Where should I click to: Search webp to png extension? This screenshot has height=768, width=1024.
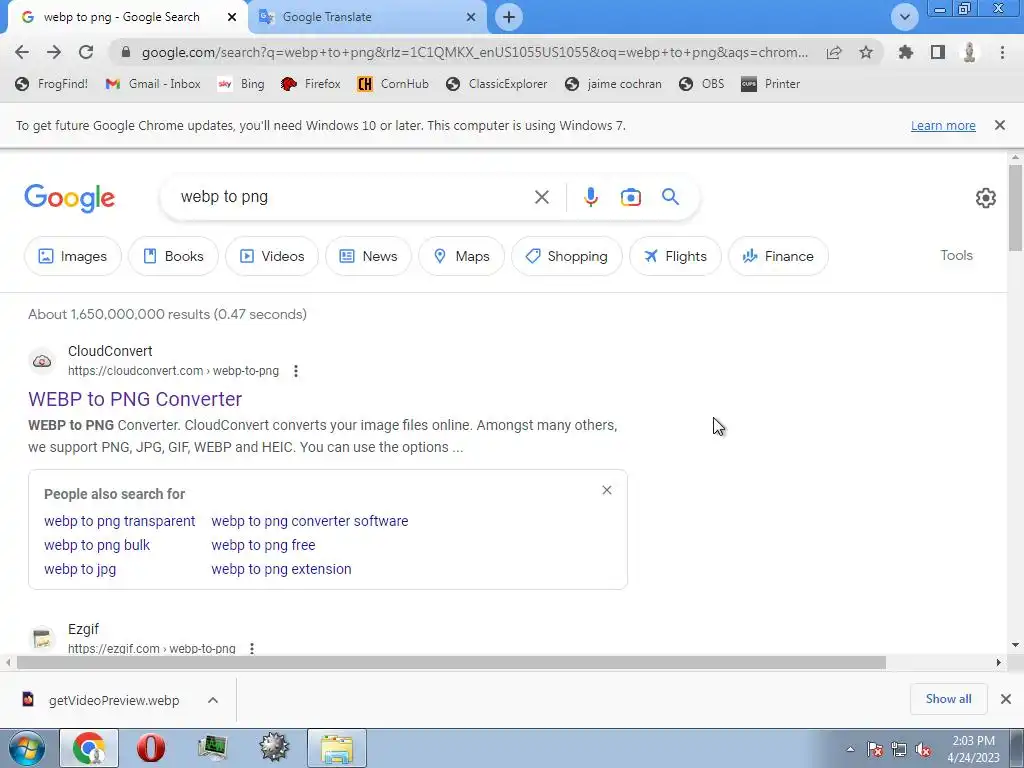281,569
